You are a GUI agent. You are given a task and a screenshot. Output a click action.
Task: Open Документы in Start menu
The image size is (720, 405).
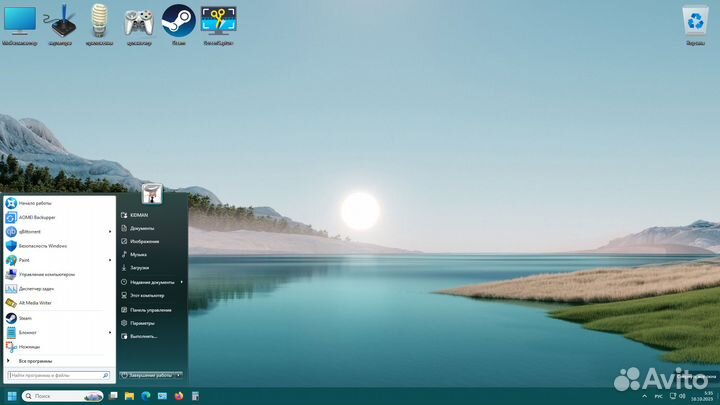142,228
